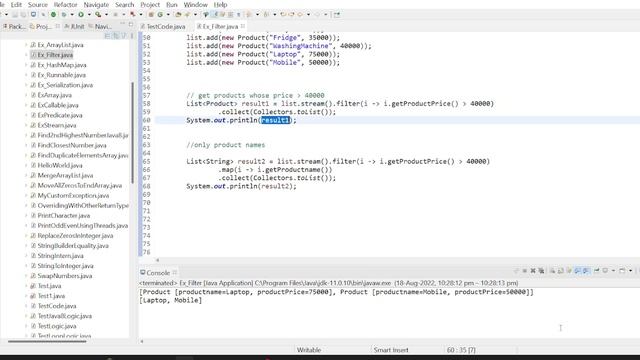The height and width of the screenshot is (360, 640).
Task: Select StringIntern.java in Package Explorer
Action: point(60,256)
